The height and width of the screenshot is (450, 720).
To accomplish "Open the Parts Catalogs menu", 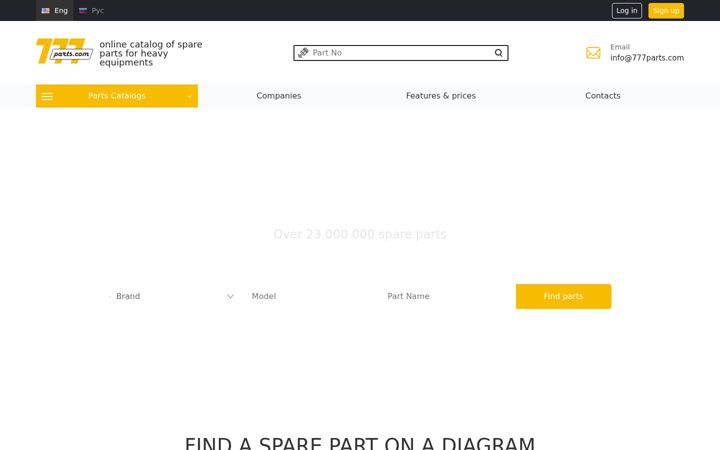I will click(x=117, y=96).
